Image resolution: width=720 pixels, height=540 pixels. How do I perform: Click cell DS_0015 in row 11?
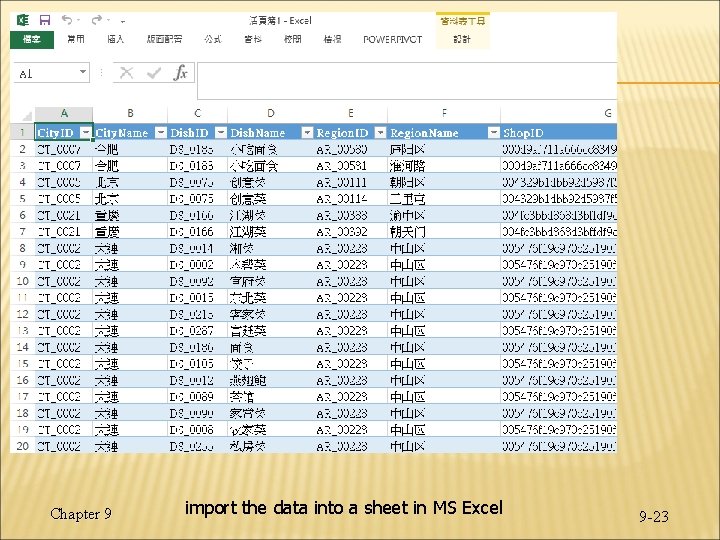[x=197, y=298]
